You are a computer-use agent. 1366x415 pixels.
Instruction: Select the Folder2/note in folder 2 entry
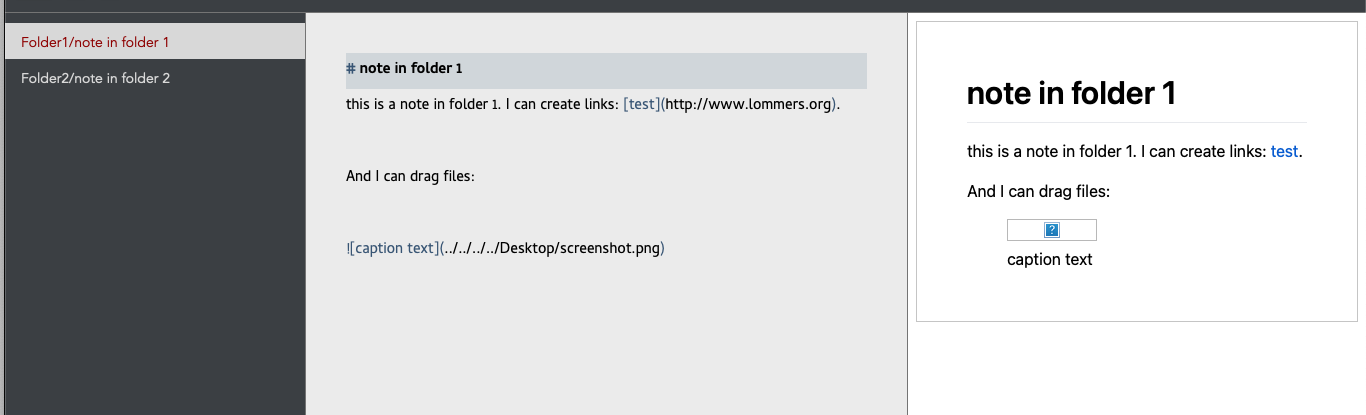point(96,78)
